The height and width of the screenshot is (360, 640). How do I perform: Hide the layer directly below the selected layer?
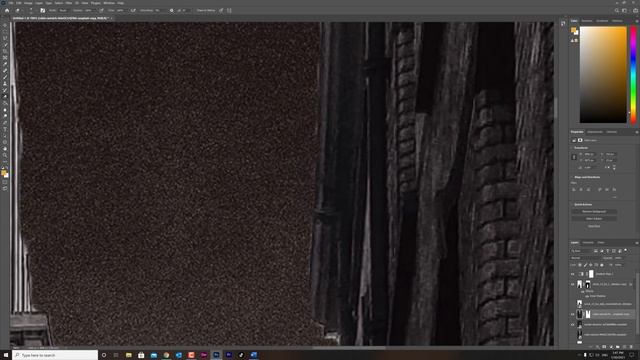(x=573, y=324)
